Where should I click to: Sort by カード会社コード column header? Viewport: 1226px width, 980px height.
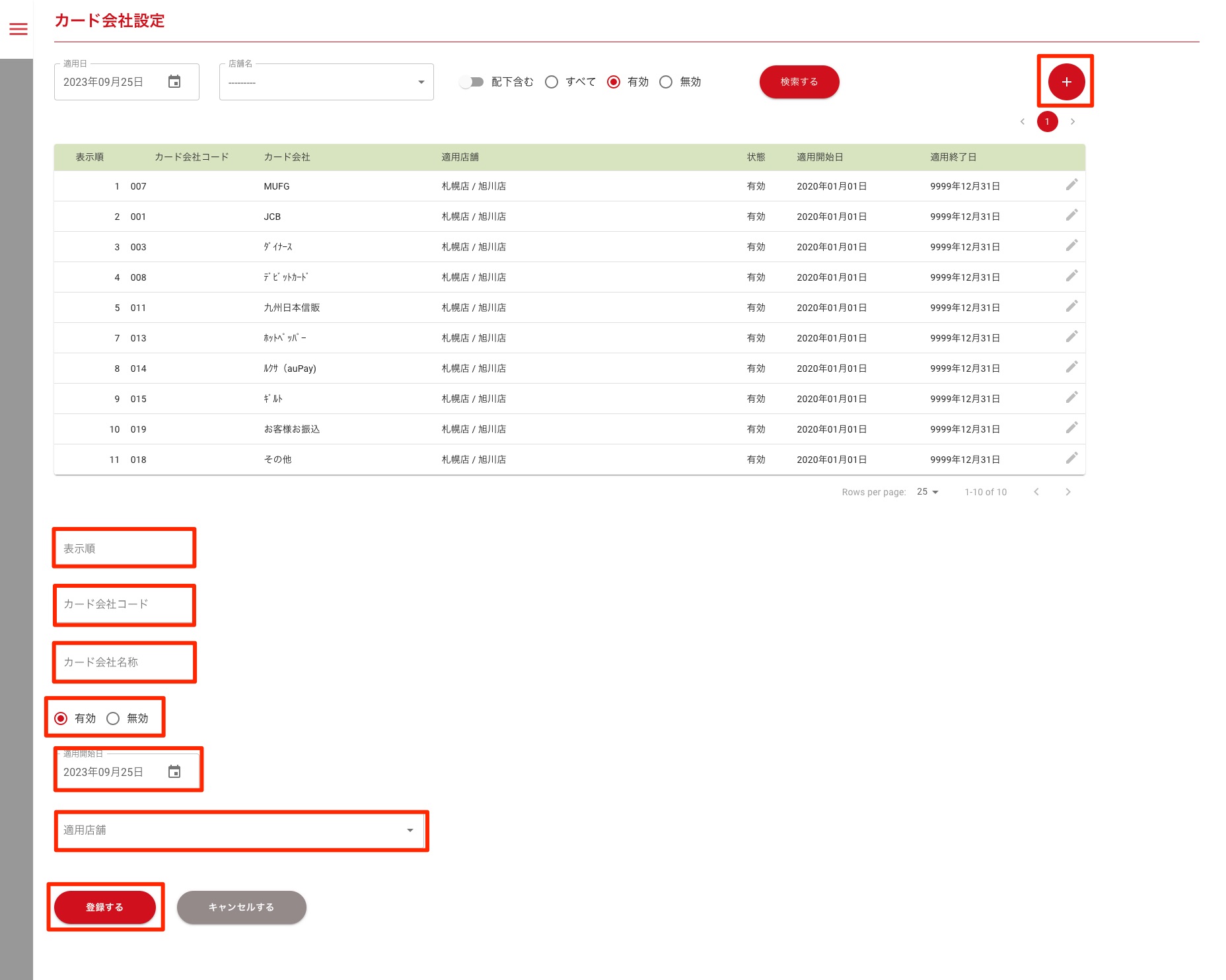coord(192,157)
